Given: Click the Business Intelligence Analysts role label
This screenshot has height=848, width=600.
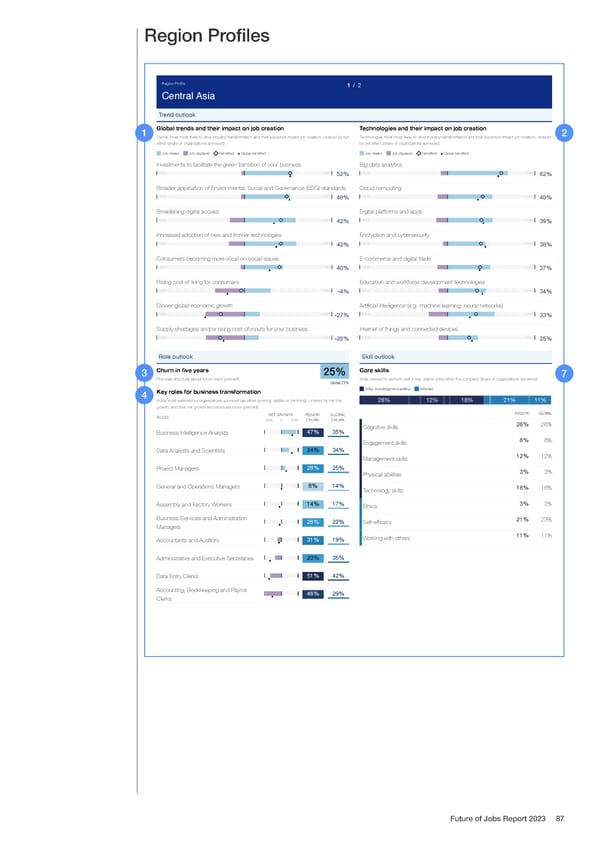Looking at the screenshot, I should pyautogui.click(x=198, y=432).
